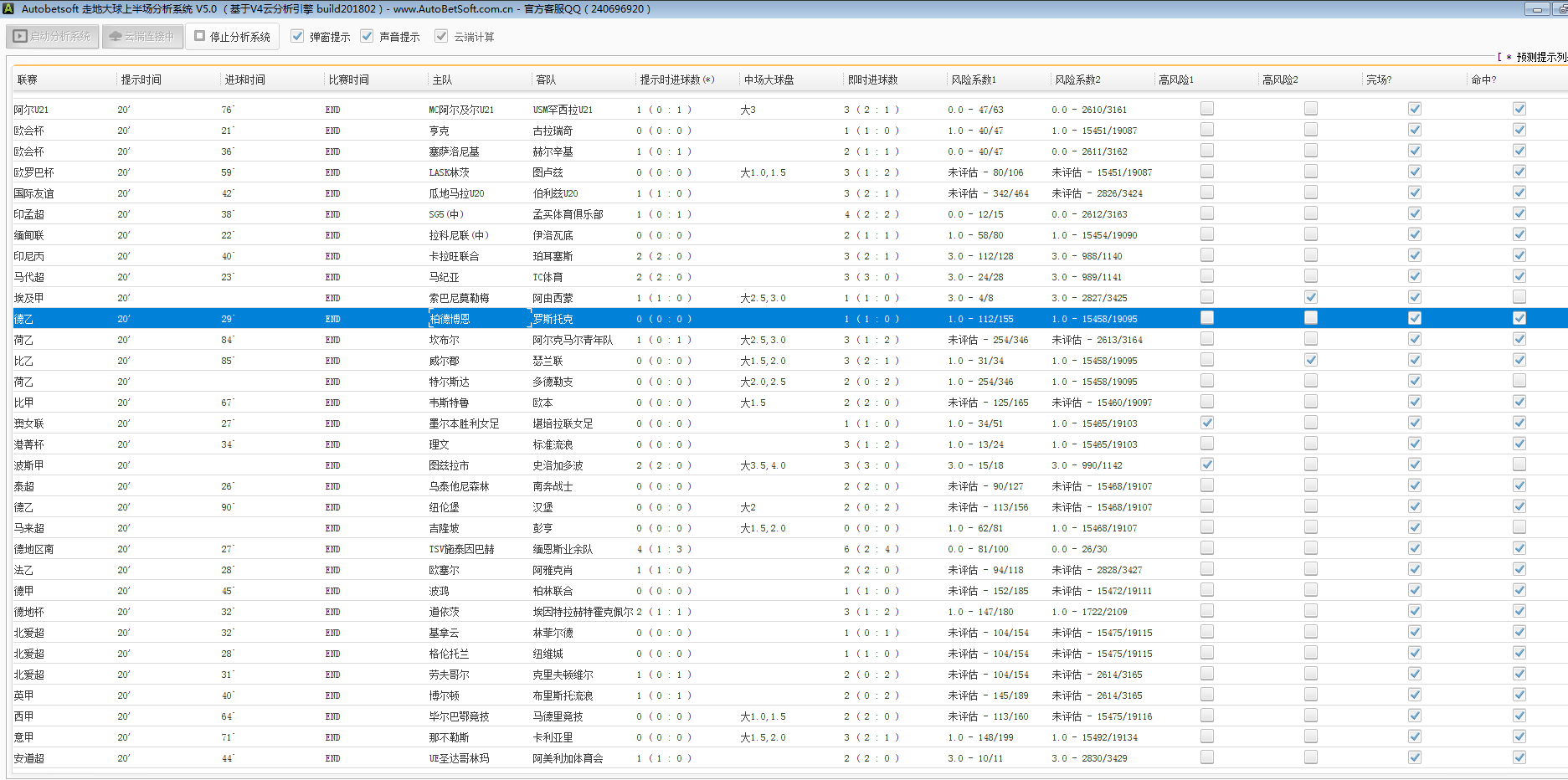Click the Autobetsoft app logo in title bar
This screenshot has height=780, width=1568.
(8, 9)
